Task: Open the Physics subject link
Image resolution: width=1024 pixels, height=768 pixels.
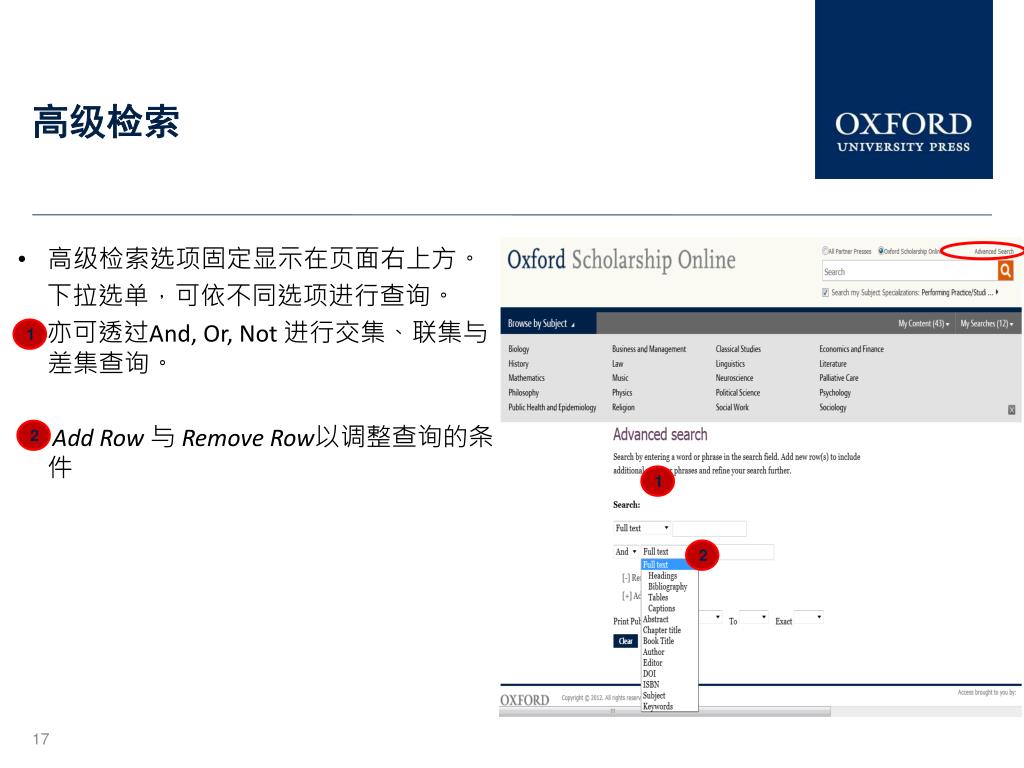Action: (622, 392)
